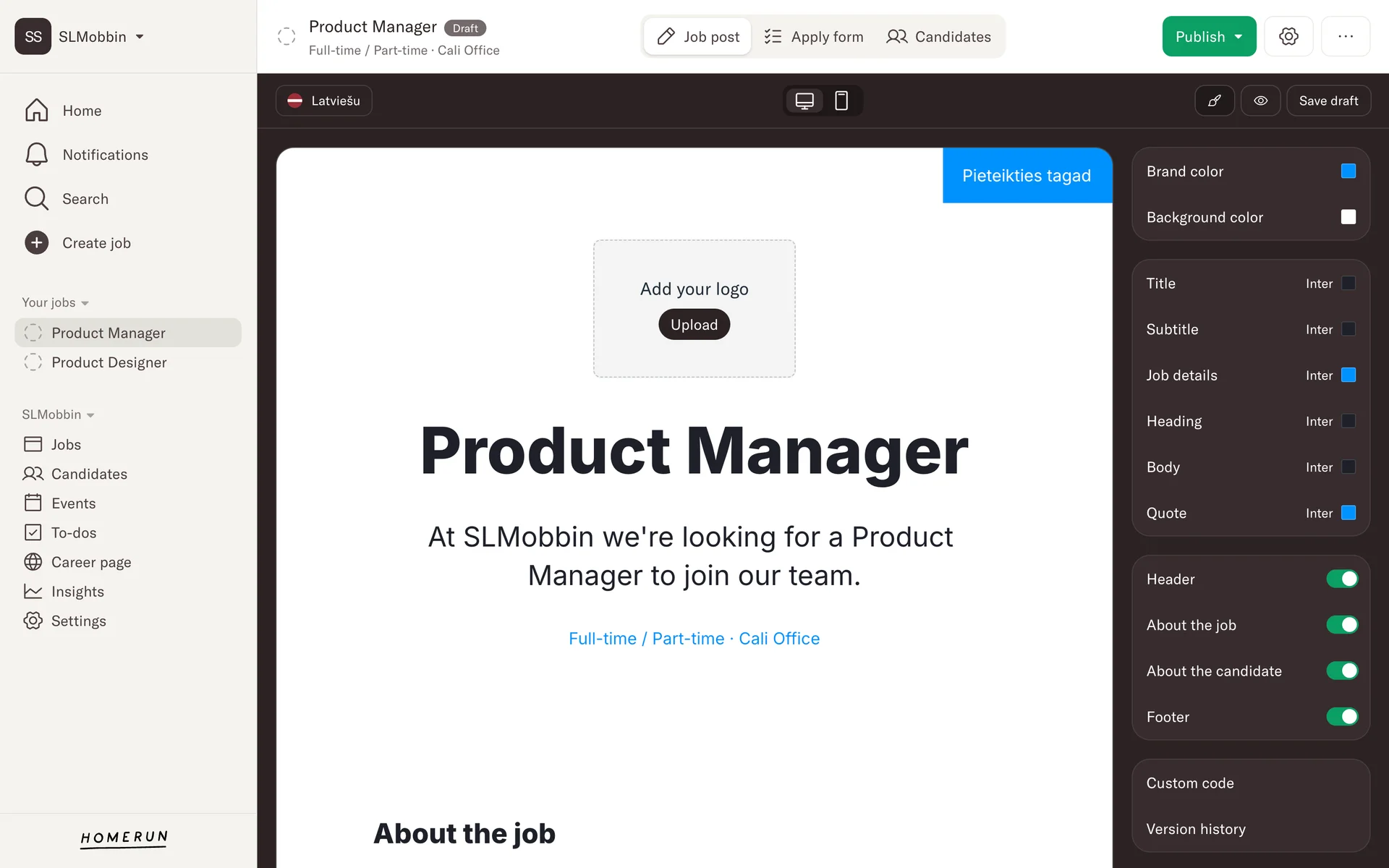Switch to the Apply form tab
The image size is (1389, 868).
[x=814, y=37]
